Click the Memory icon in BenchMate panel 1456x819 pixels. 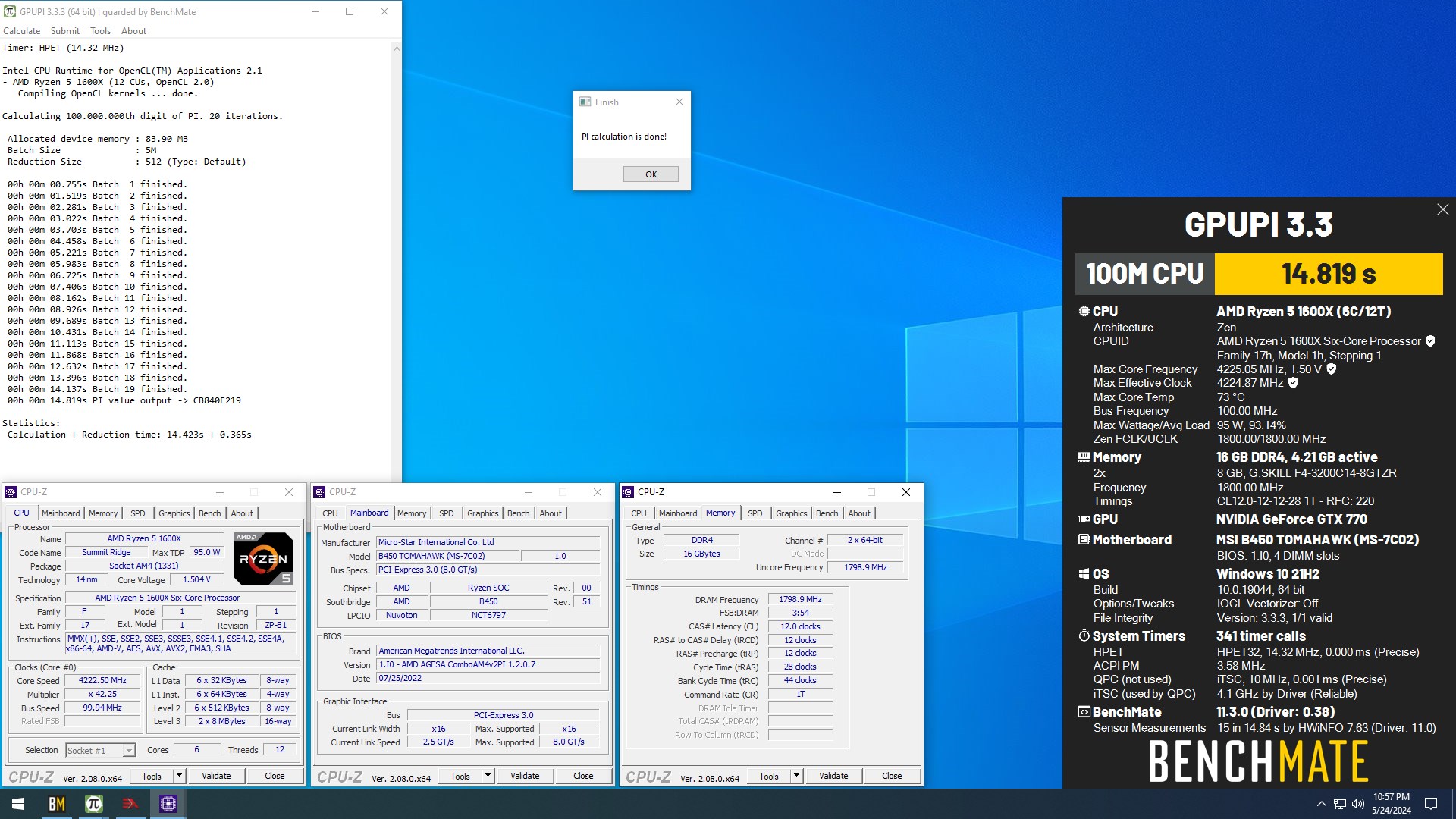pos(1084,457)
